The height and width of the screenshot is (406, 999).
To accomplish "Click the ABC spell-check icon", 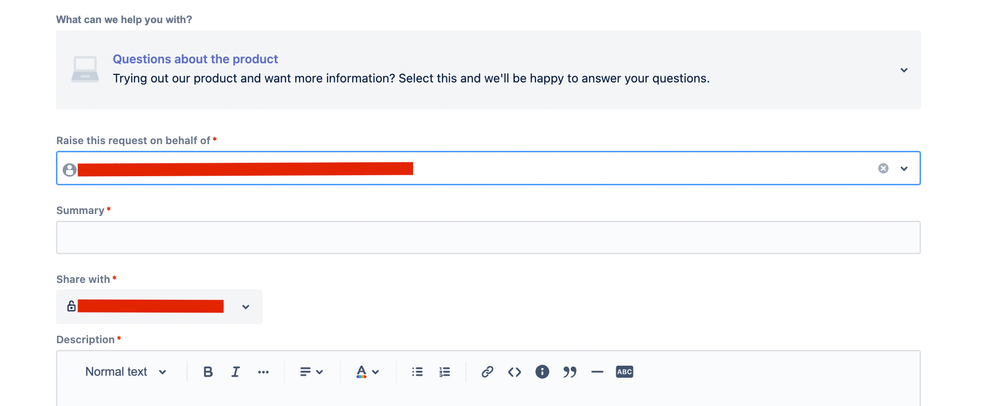I will pos(624,372).
